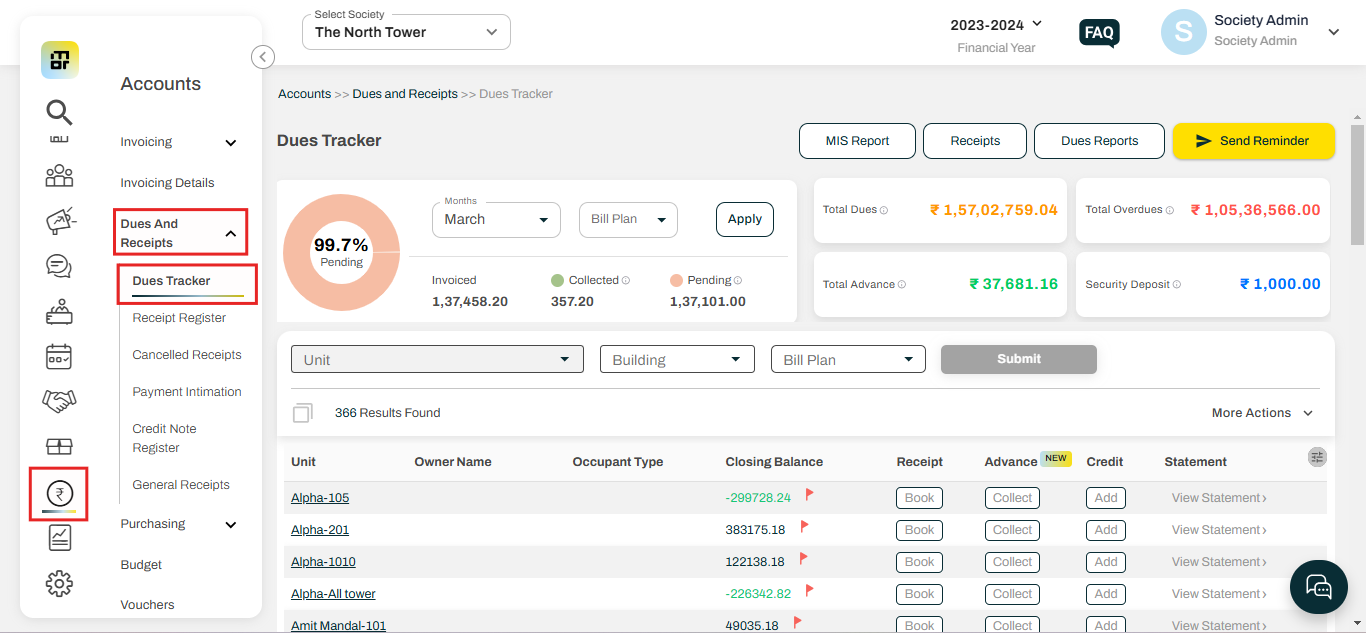Open the Months dropdown showing March
This screenshot has height=633, width=1366.
pyautogui.click(x=496, y=219)
